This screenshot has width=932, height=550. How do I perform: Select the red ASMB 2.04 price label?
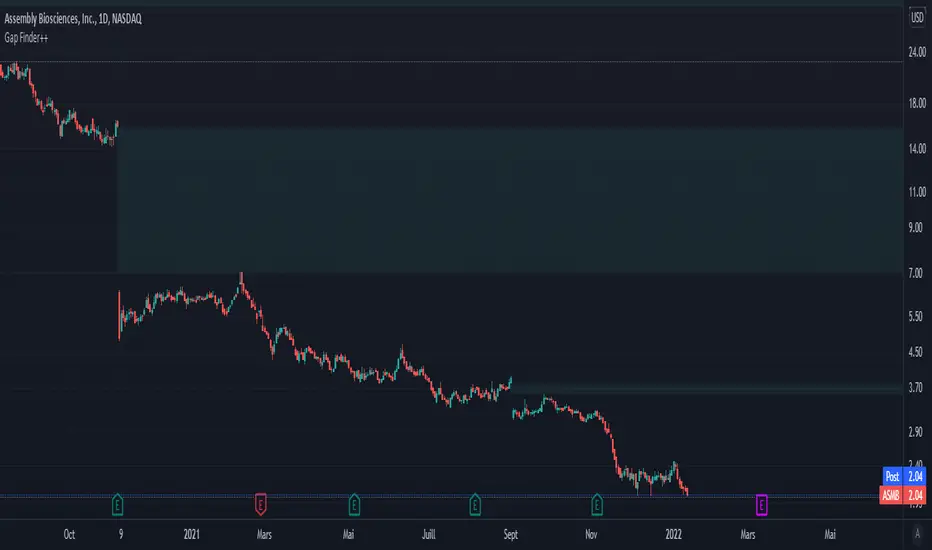click(x=903, y=495)
